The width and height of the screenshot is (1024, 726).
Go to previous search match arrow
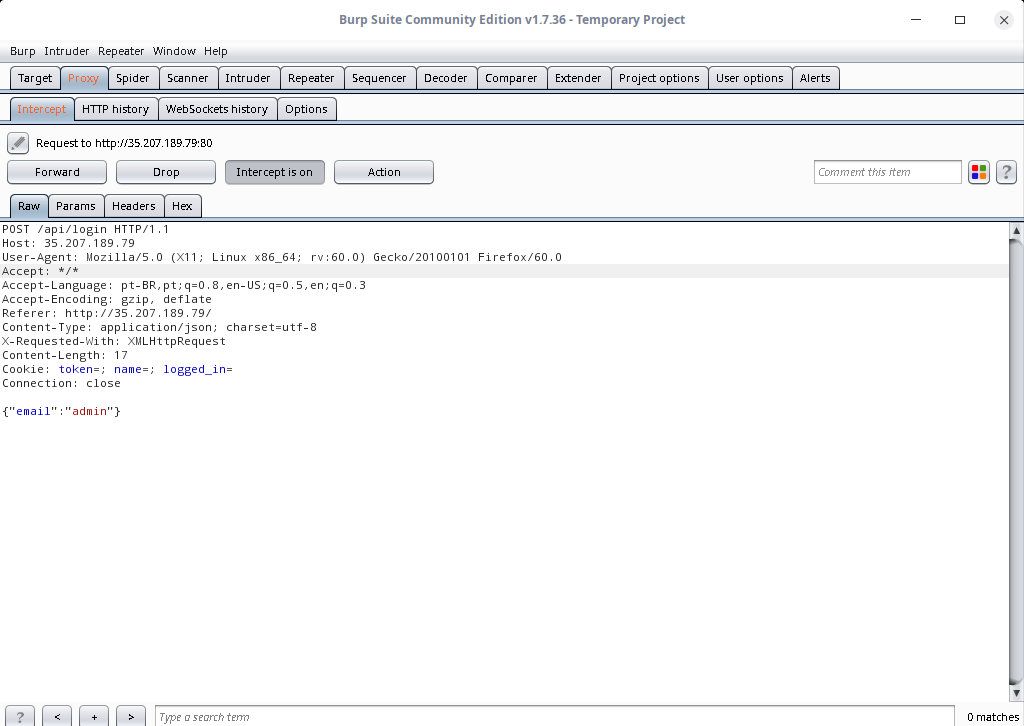[57, 716]
